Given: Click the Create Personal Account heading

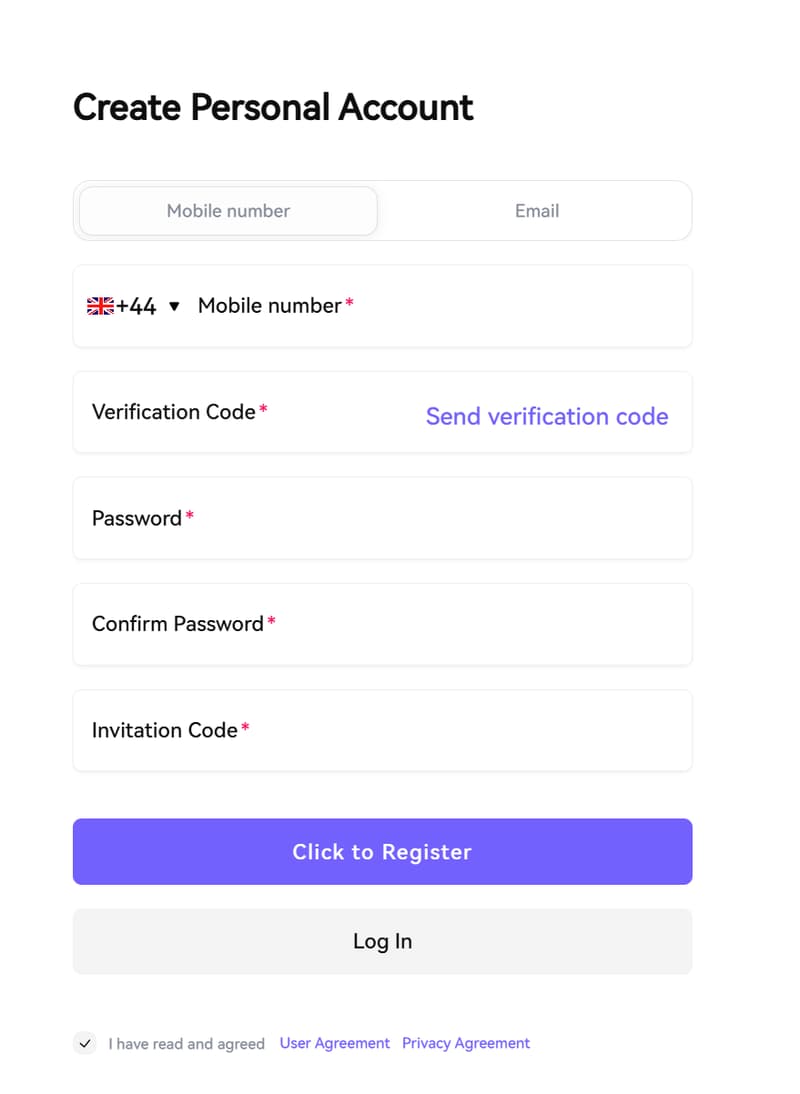Looking at the screenshot, I should [x=272, y=107].
